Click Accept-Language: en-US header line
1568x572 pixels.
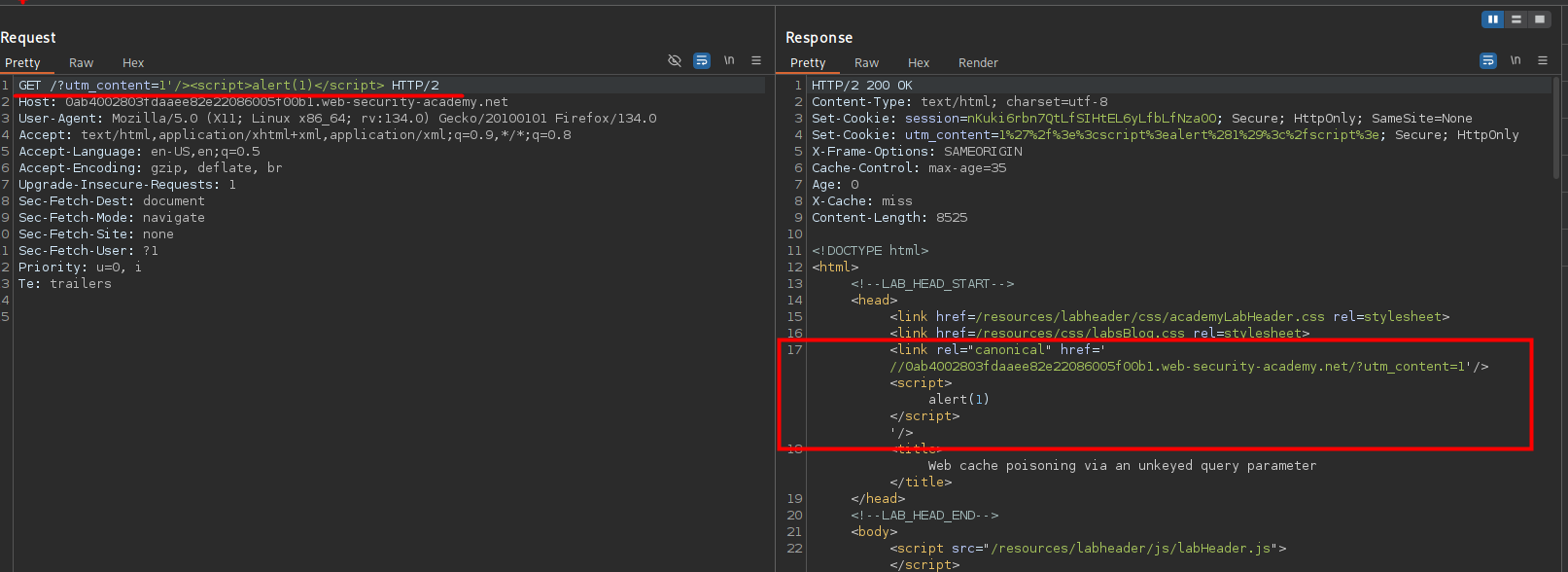(139, 152)
